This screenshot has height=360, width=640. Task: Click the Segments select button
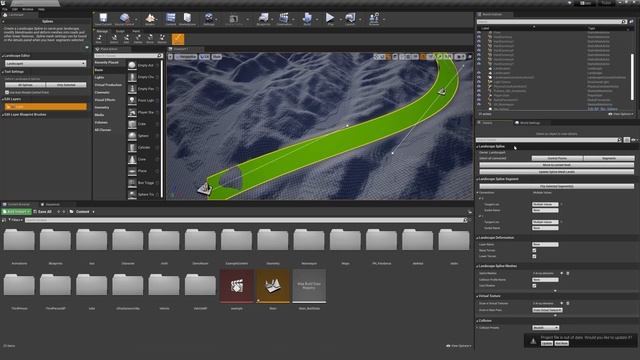click(609, 158)
